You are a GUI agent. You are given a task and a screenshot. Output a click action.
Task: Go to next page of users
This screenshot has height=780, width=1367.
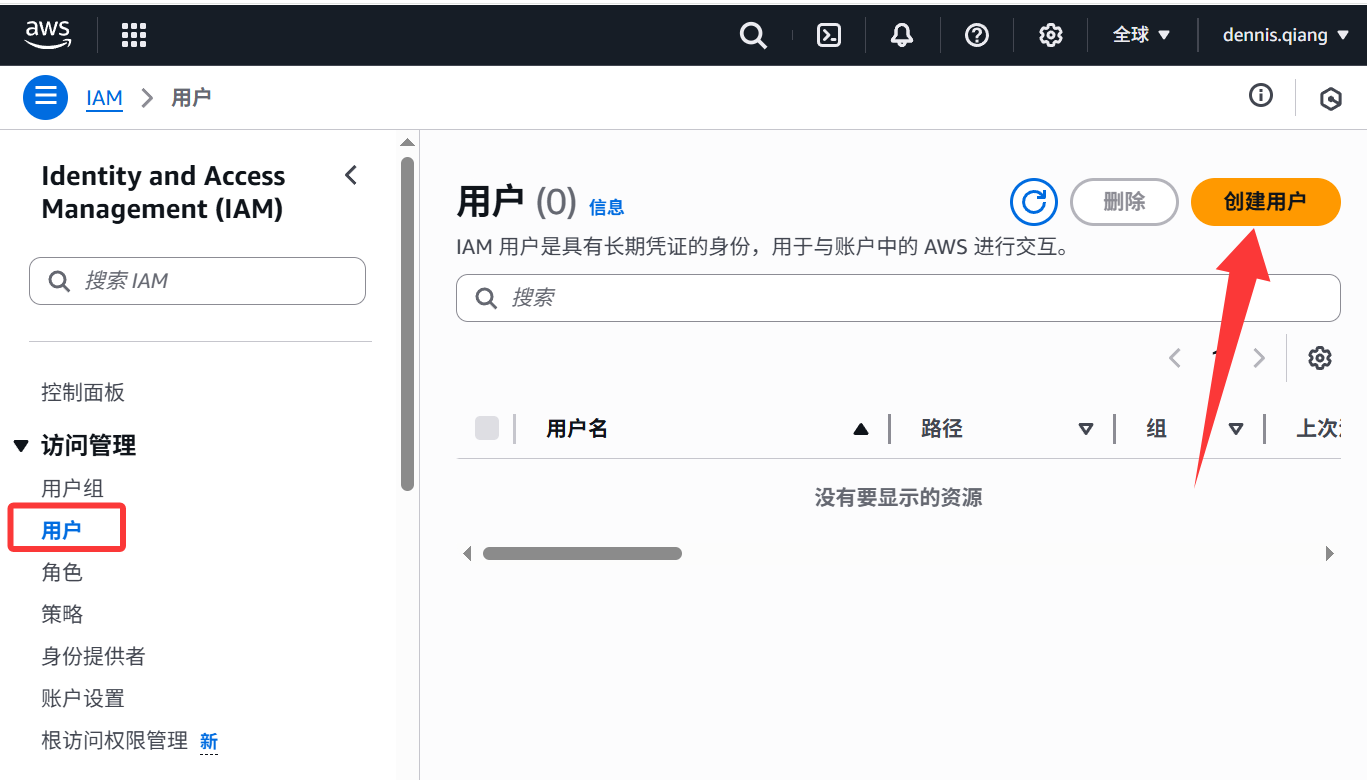coord(1259,358)
